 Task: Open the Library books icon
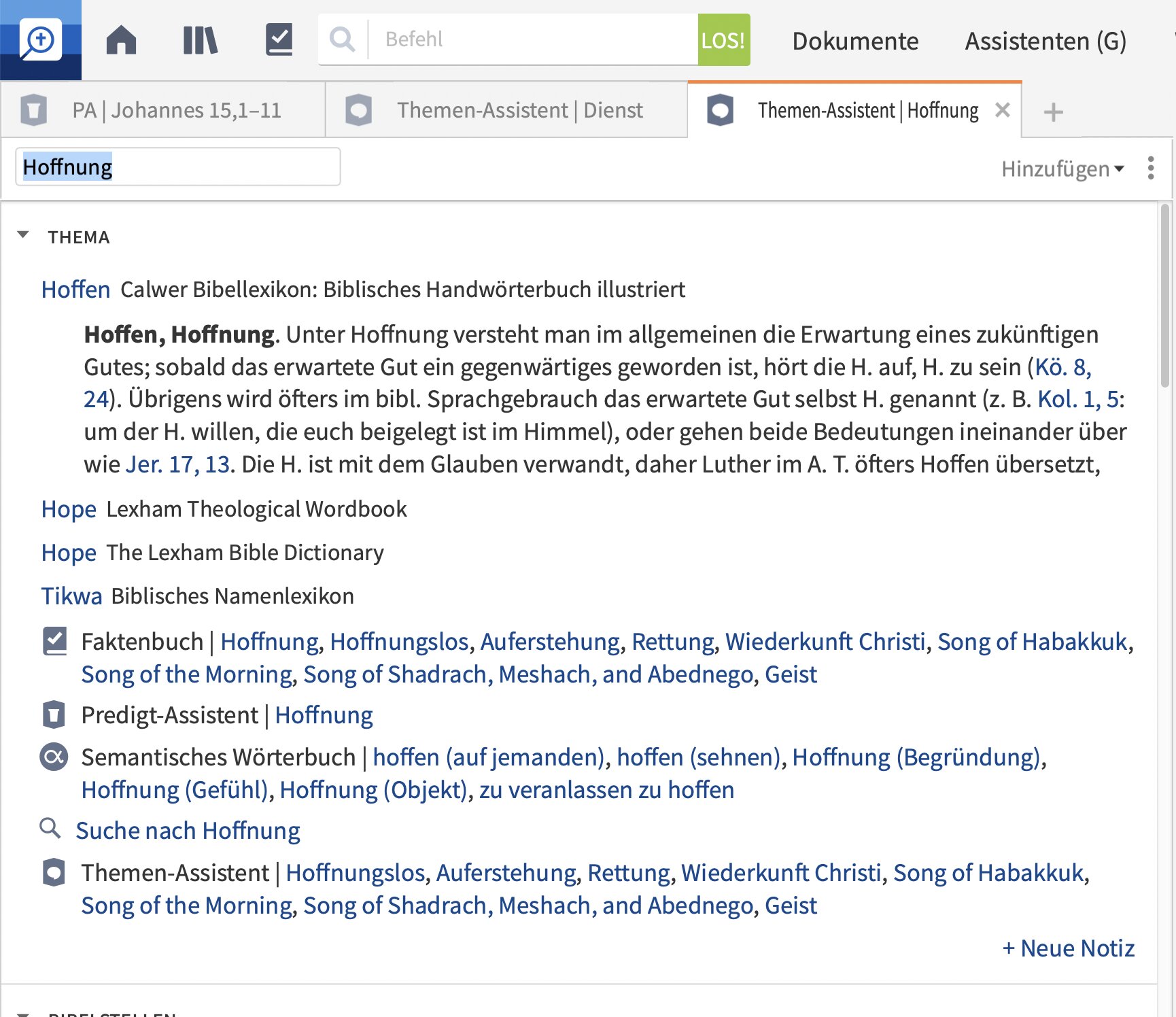pyautogui.click(x=201, y=40)
